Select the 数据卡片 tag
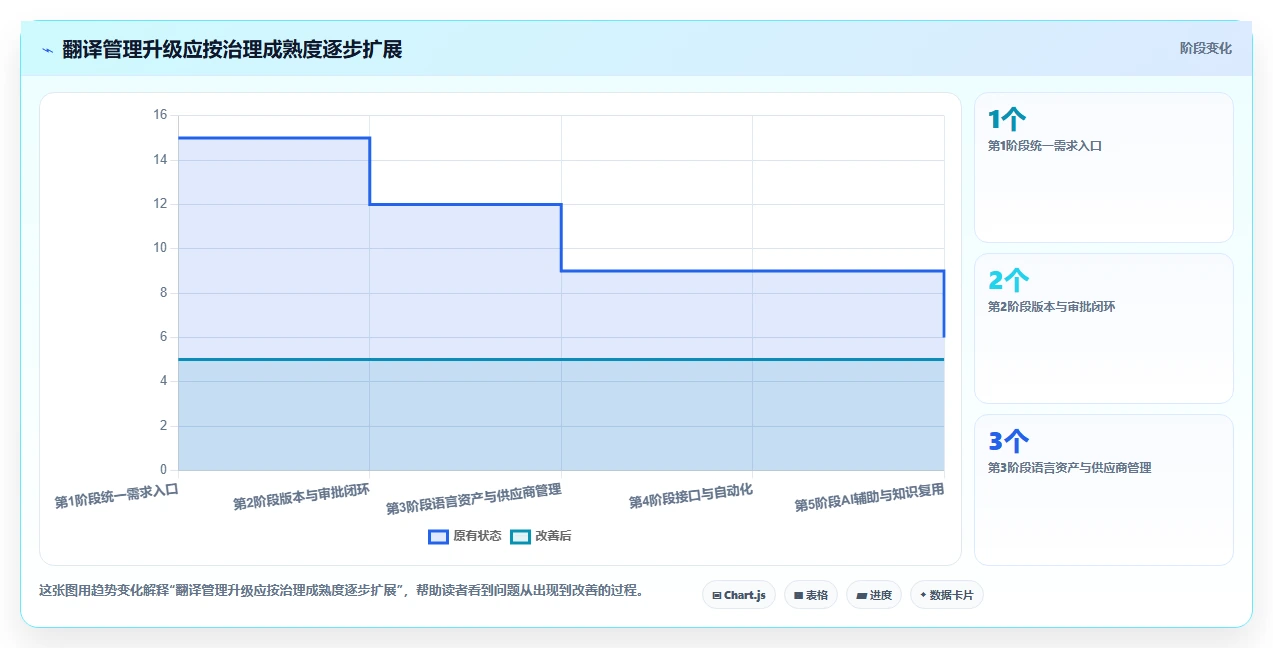Screen dimensions: 1273x648 (x=947, y=595)
